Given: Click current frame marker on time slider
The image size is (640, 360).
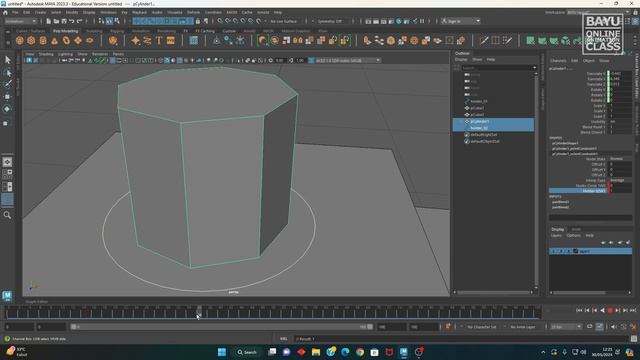Looking at the screenshot, I should pyautogui.click(x=199, y=311).
